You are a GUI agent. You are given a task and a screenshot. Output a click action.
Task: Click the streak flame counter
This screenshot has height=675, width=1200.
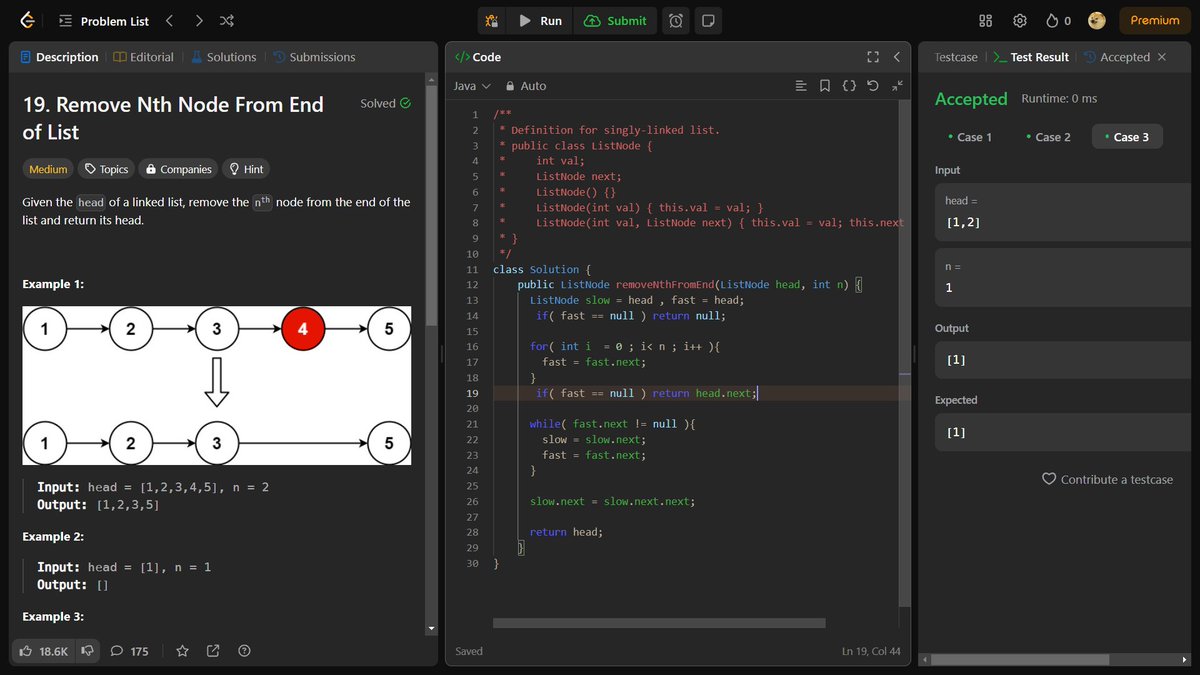(1058, 20)
